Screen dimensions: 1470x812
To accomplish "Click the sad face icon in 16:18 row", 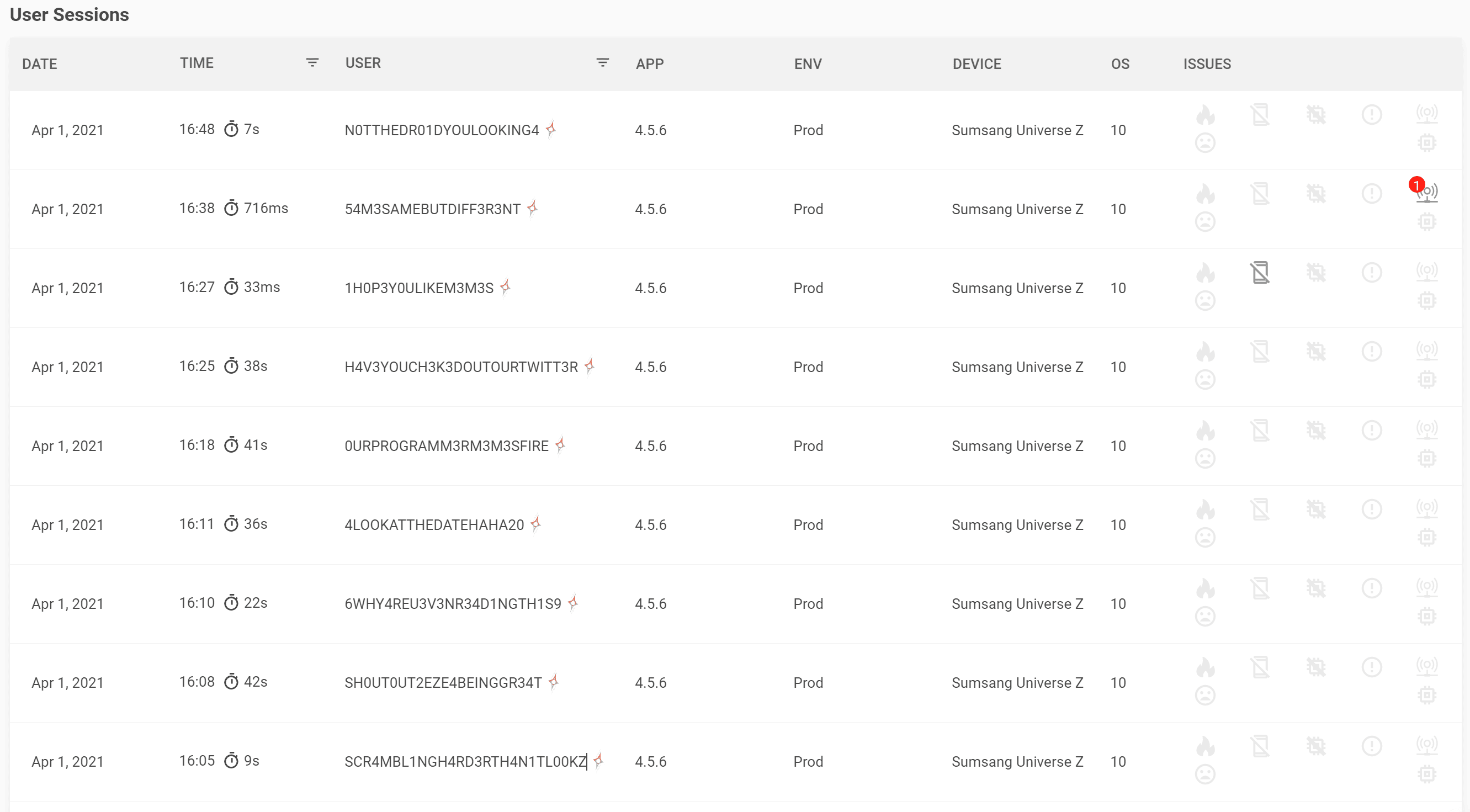I will point(1205,458).
